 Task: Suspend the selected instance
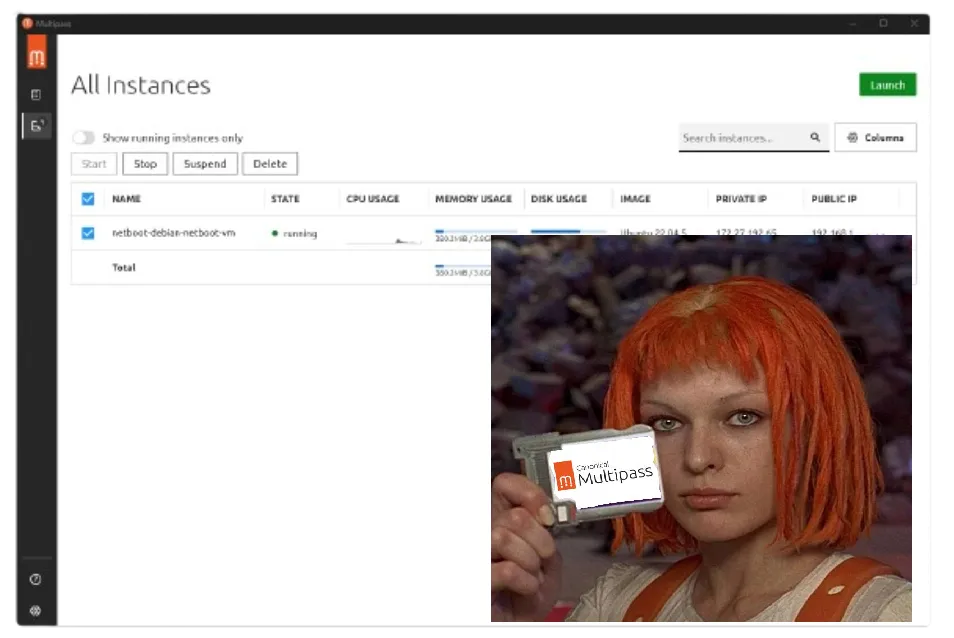click(x=205, y=164)
